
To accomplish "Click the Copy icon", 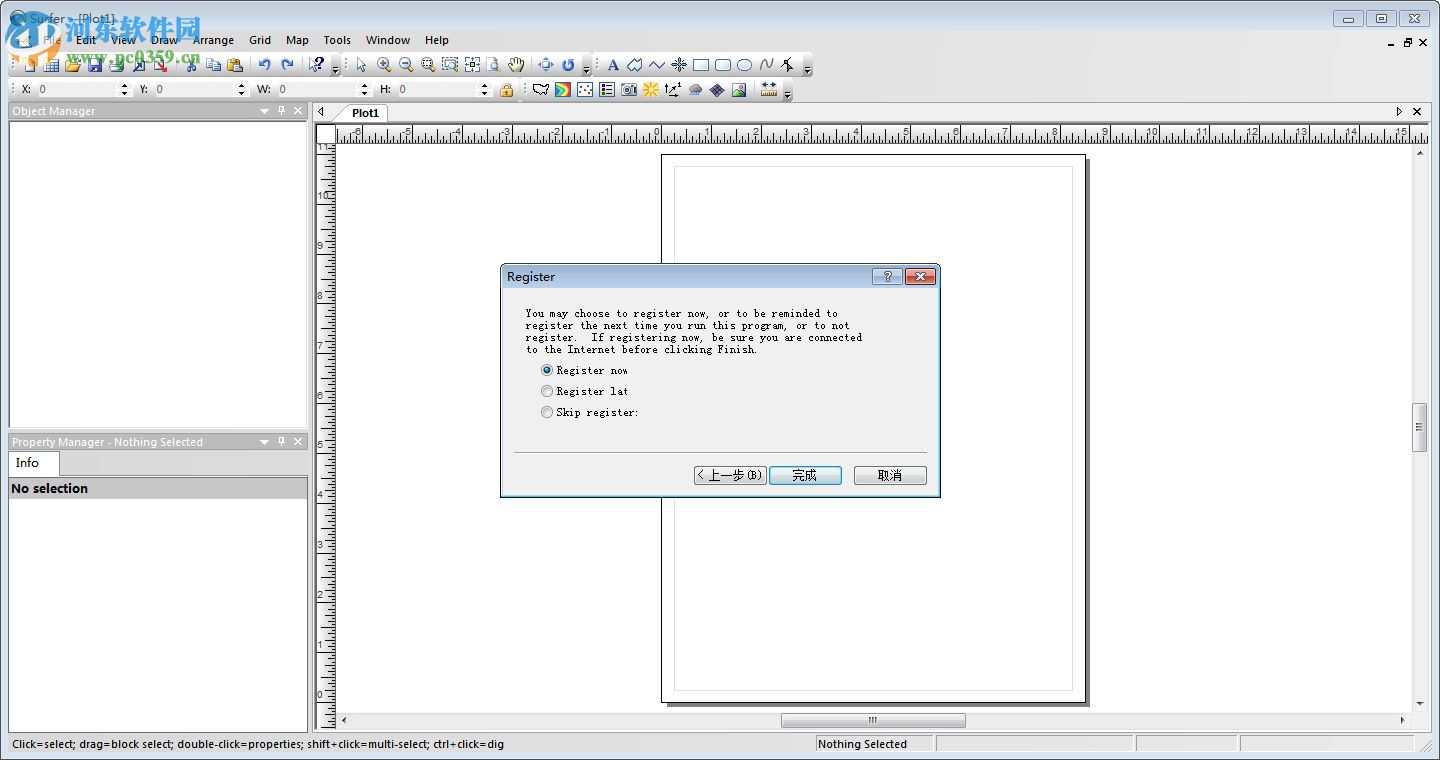I will 213,65.
